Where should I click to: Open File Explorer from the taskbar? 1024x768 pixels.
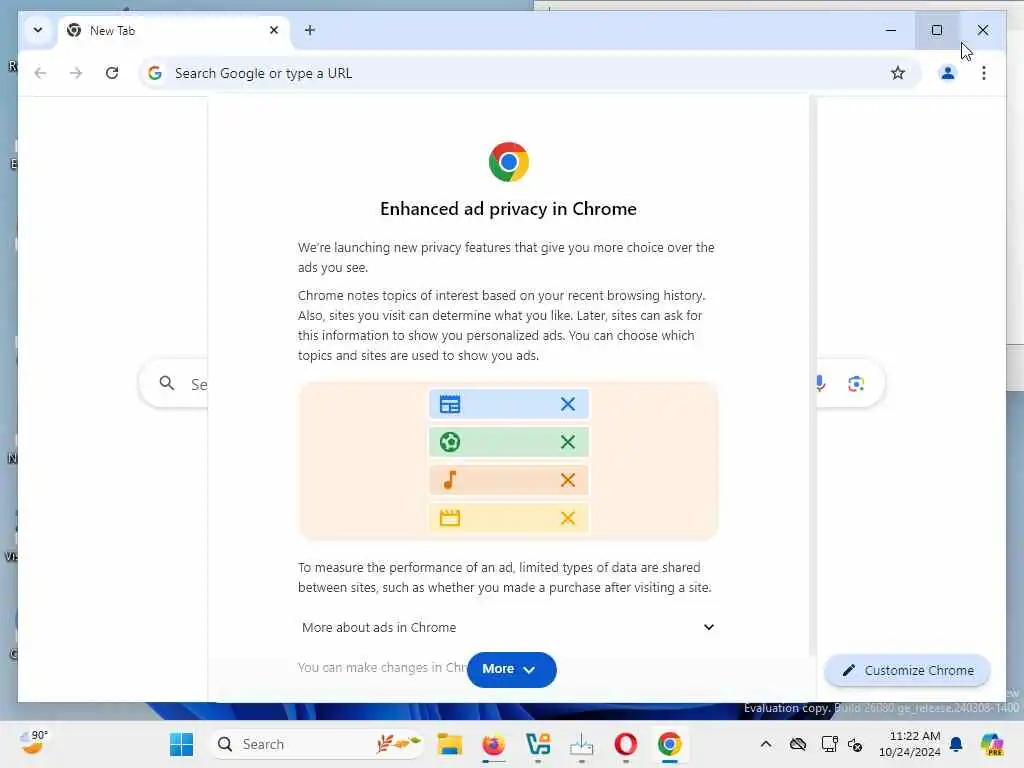450,744
